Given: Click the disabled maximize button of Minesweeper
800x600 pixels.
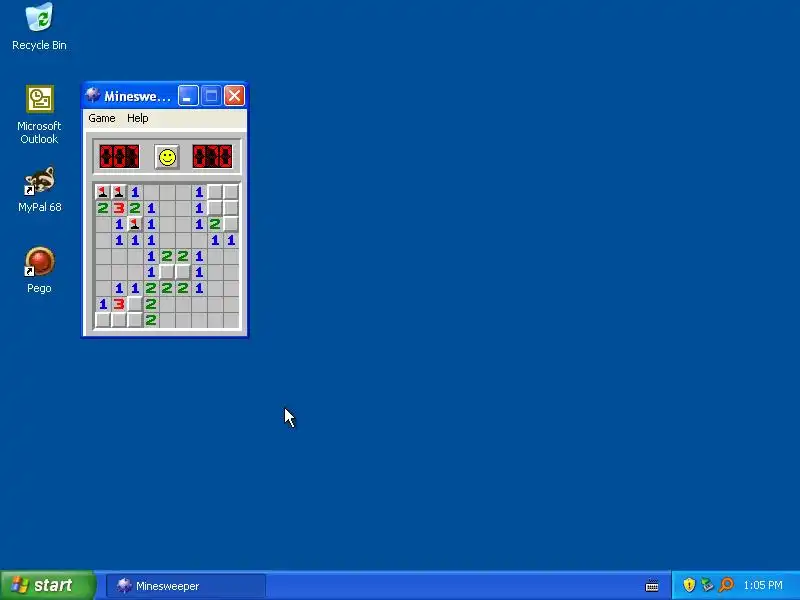Looking at the screenshot, I should coord(211,95).
